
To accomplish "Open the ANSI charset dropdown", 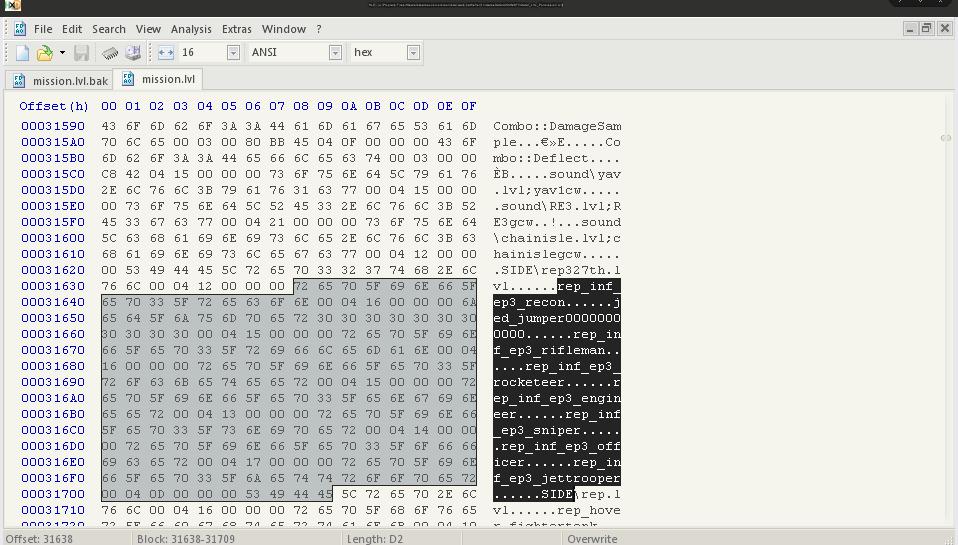I will [335, 53].
